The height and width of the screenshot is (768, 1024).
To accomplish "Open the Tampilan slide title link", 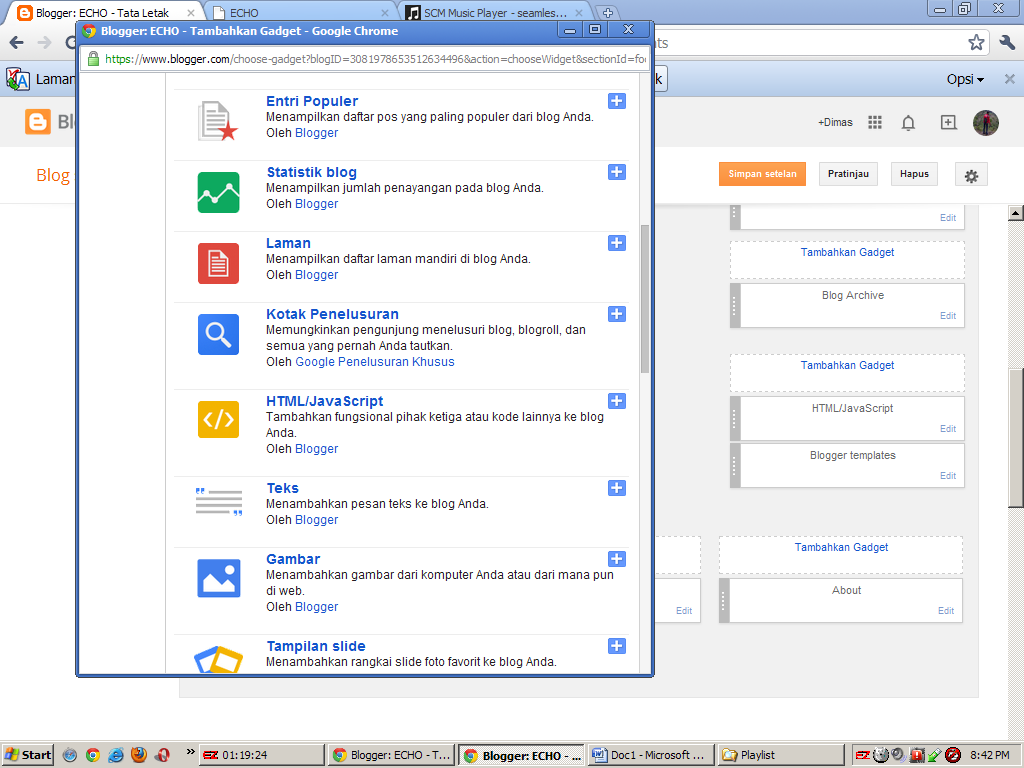I will coord(316,646).
